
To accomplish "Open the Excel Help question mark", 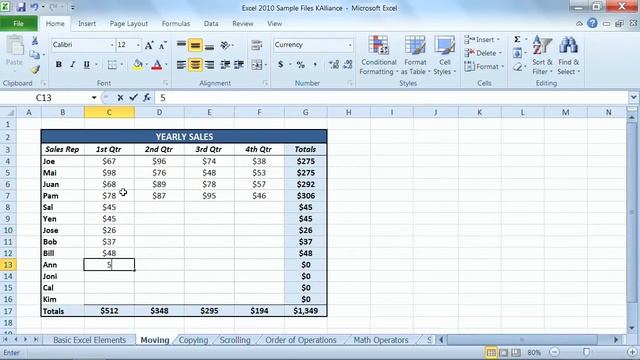I will point(592,23).
